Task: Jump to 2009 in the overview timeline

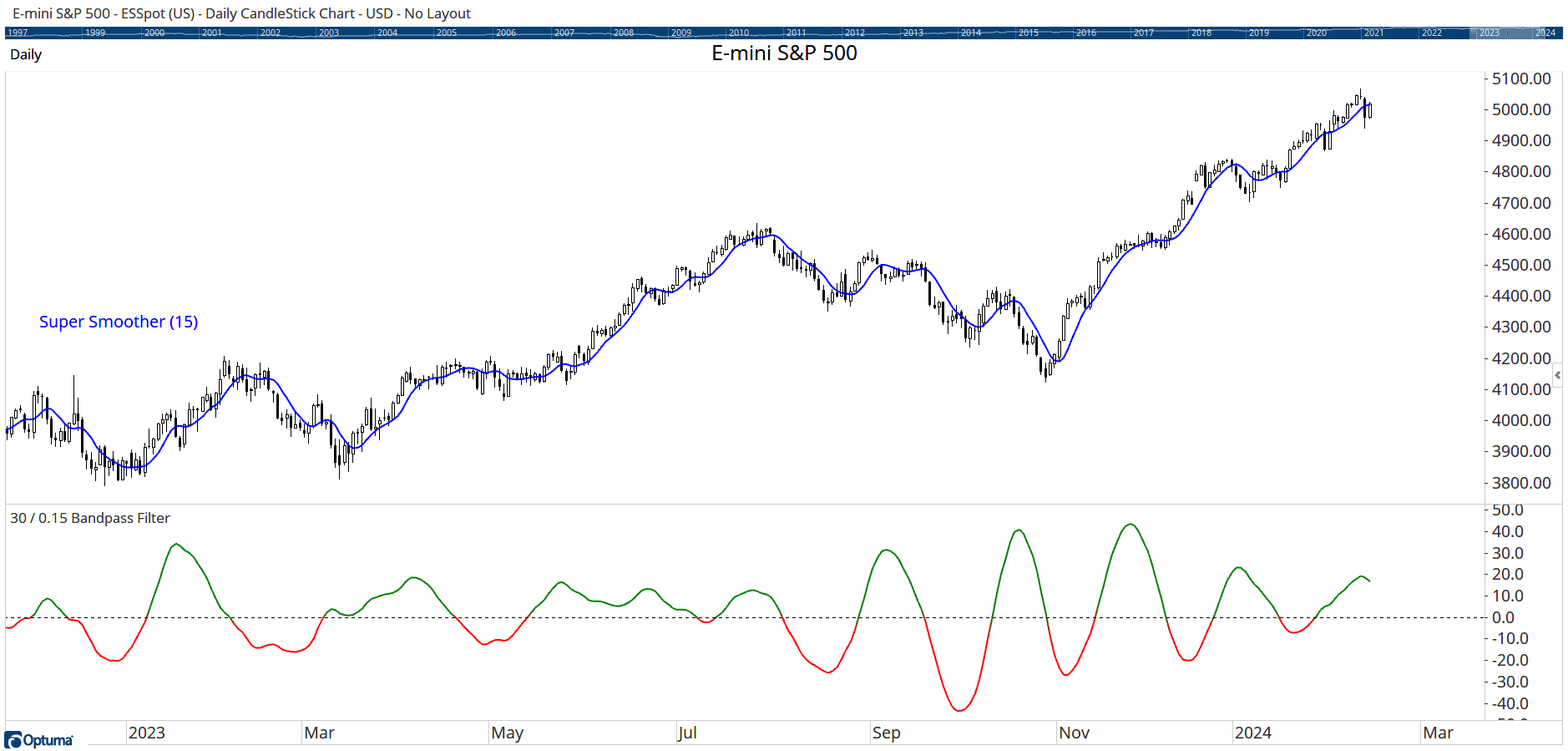Action: pos(681,33)
